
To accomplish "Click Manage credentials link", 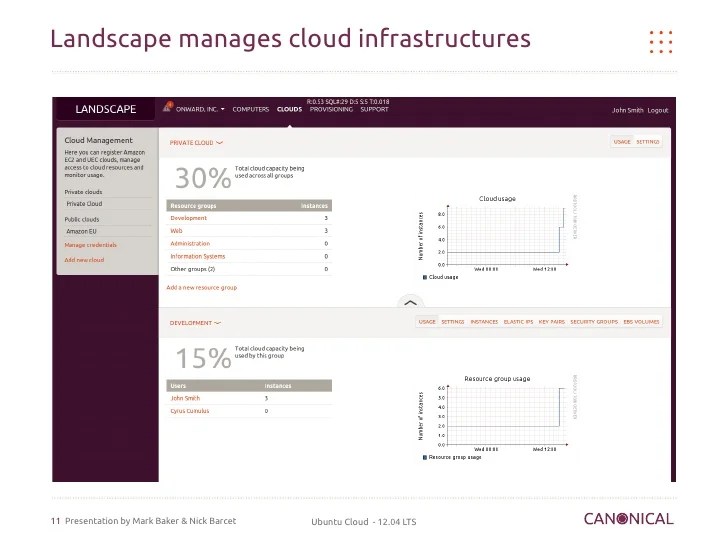I will click(x=91, y=245).
